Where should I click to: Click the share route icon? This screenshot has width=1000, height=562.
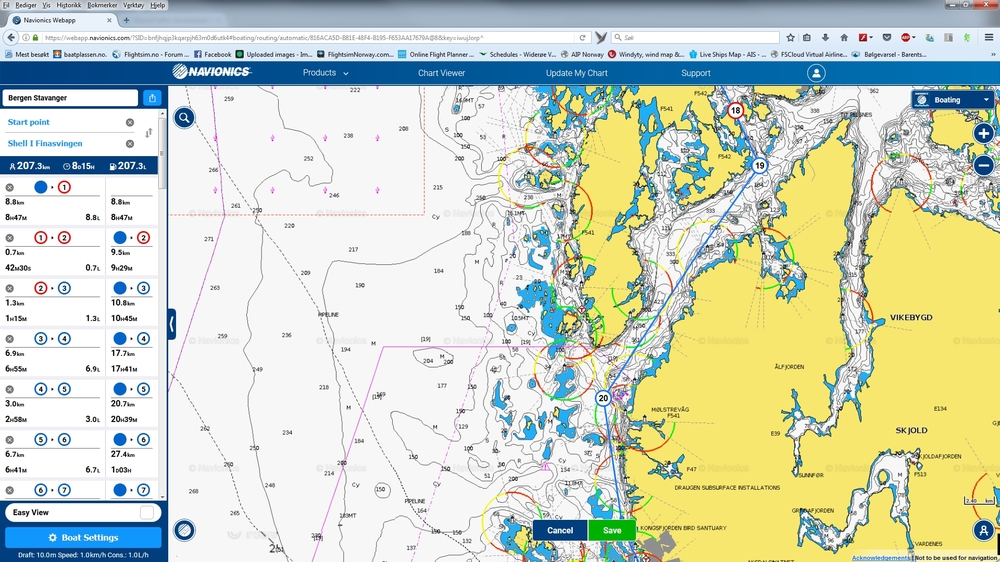coord(152,98)
